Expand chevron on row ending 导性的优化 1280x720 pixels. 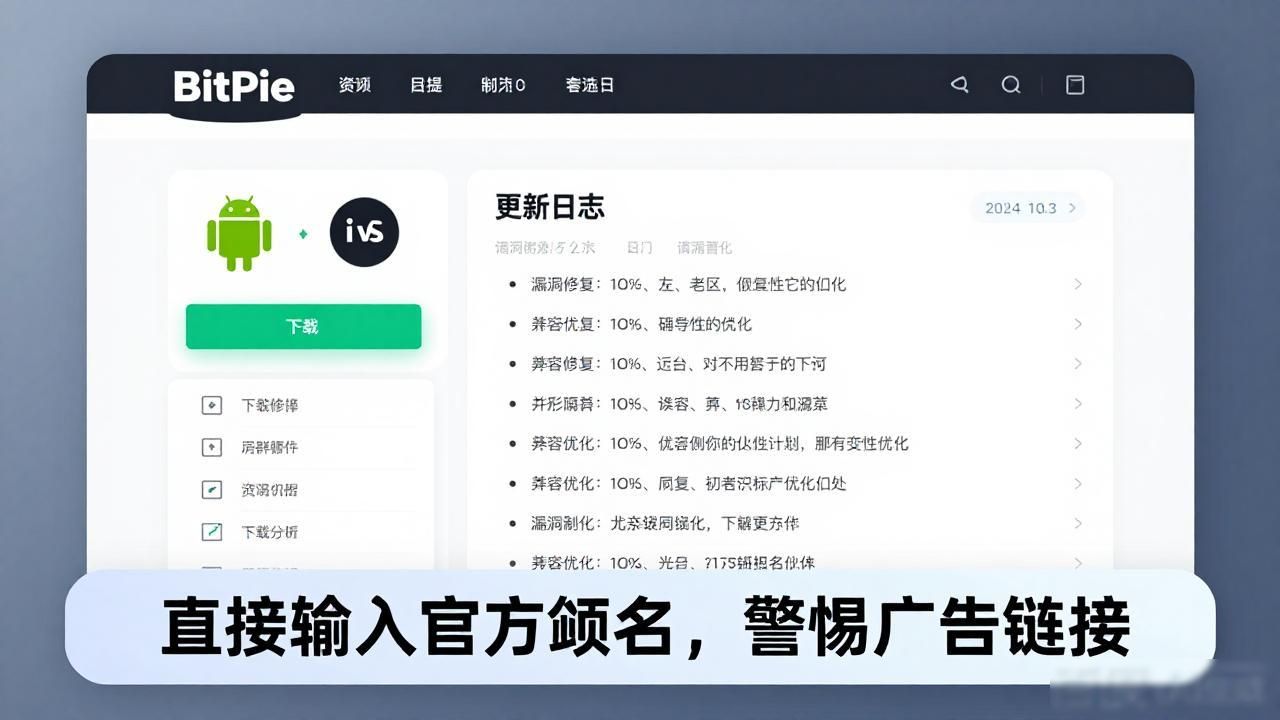1078,324
